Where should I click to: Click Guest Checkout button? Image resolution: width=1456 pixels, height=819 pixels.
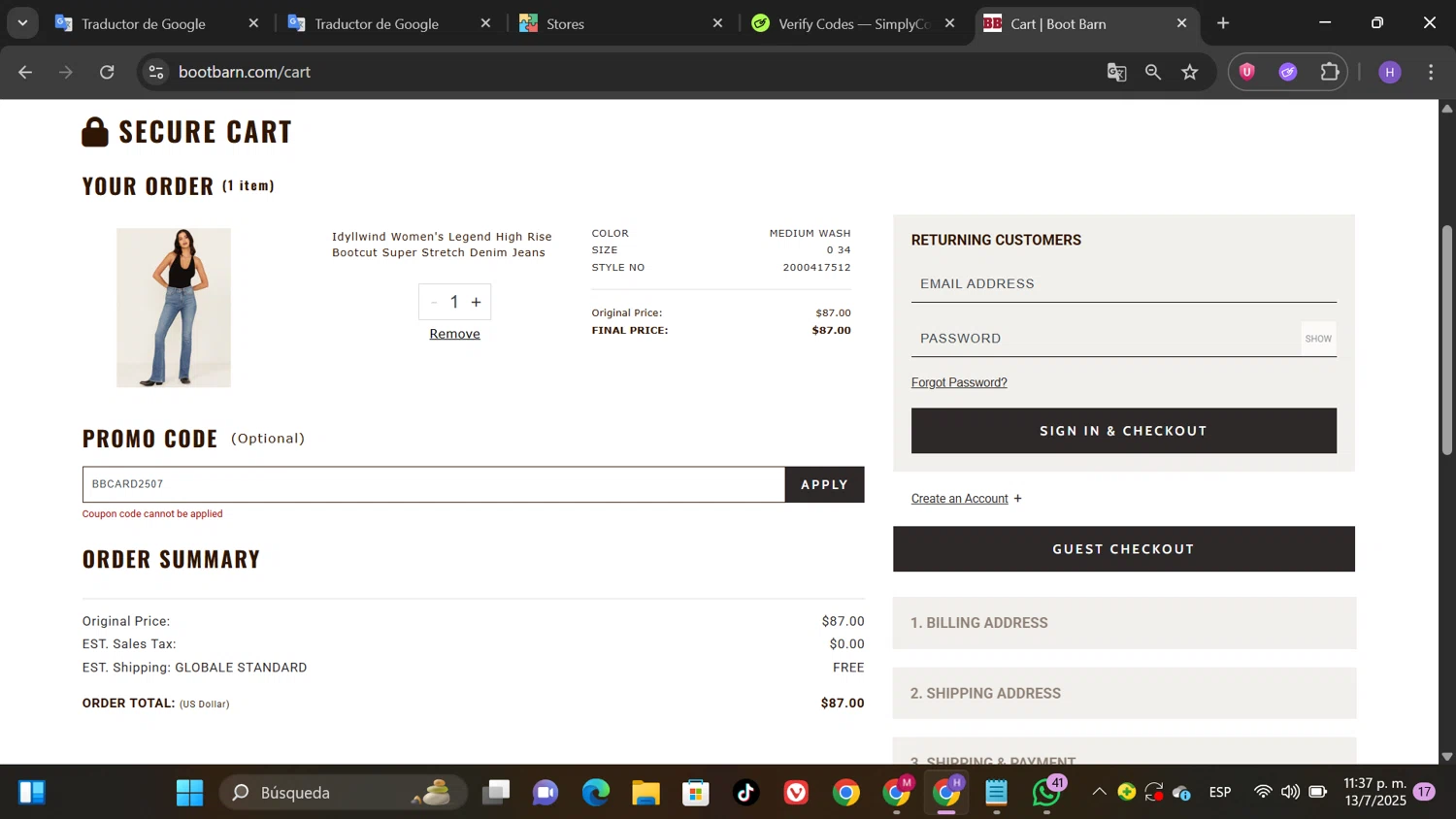1123,549
